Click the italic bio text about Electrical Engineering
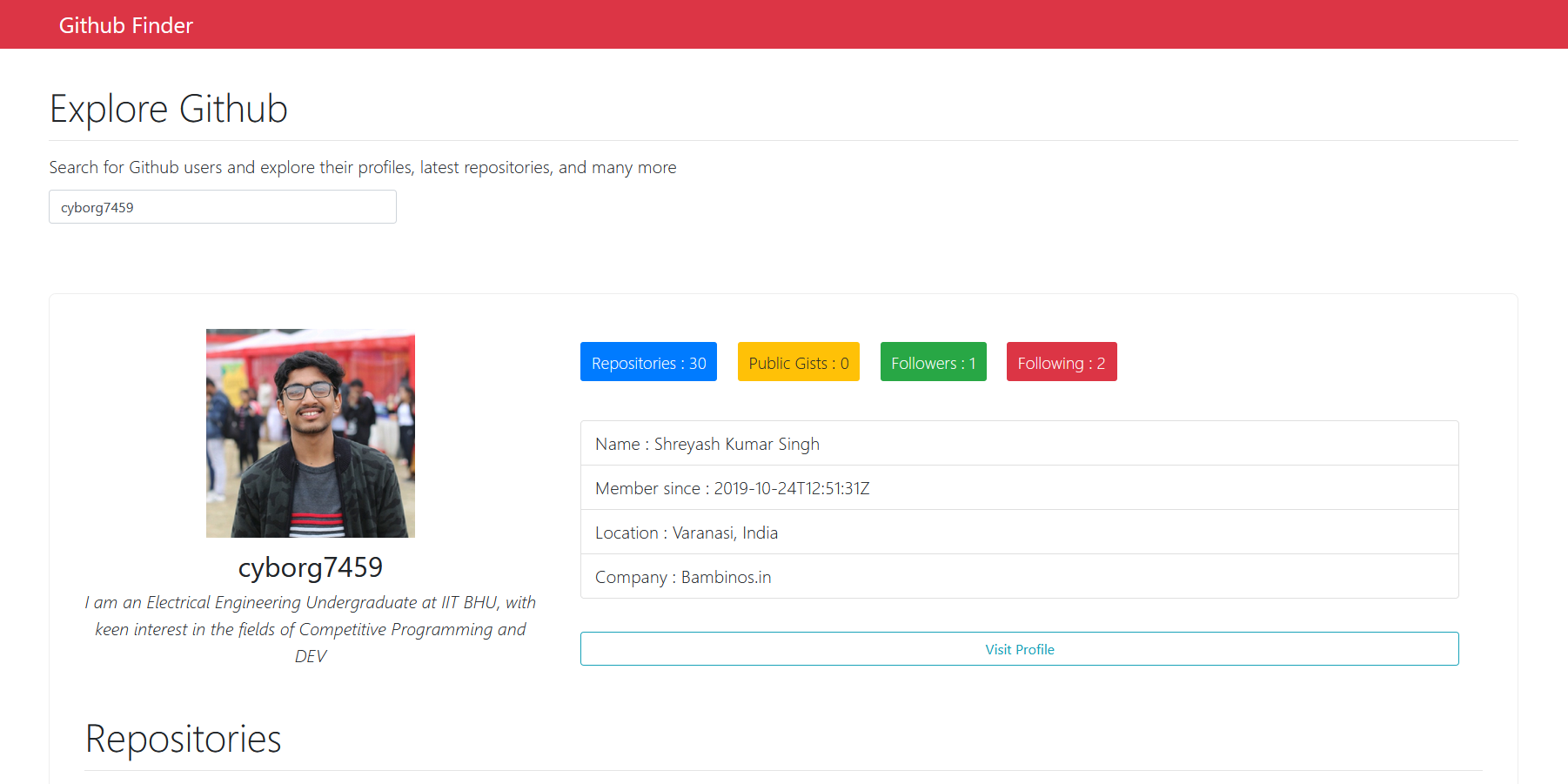 [x=310, y=629]
